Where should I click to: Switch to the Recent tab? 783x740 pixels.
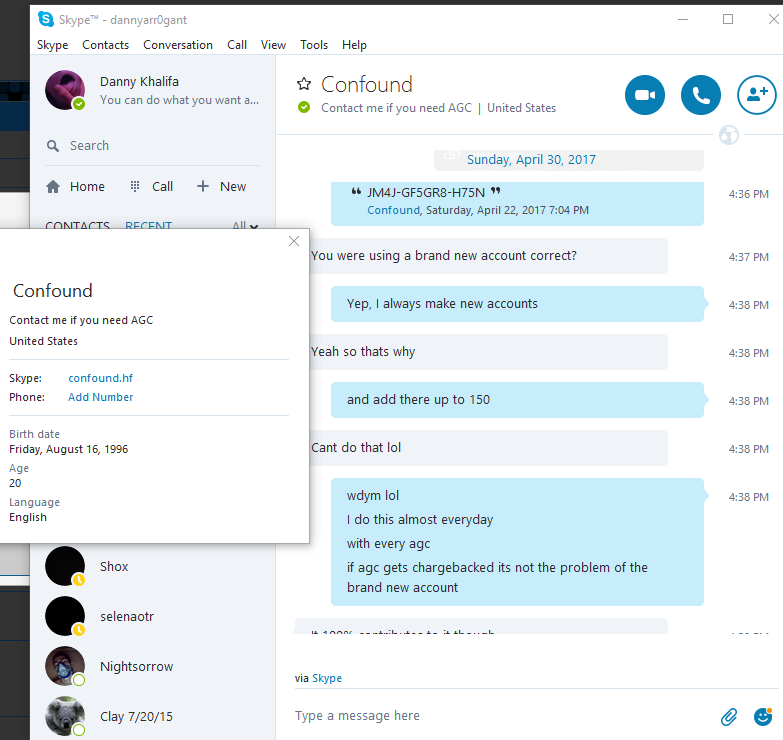click(x=148, y=226)
